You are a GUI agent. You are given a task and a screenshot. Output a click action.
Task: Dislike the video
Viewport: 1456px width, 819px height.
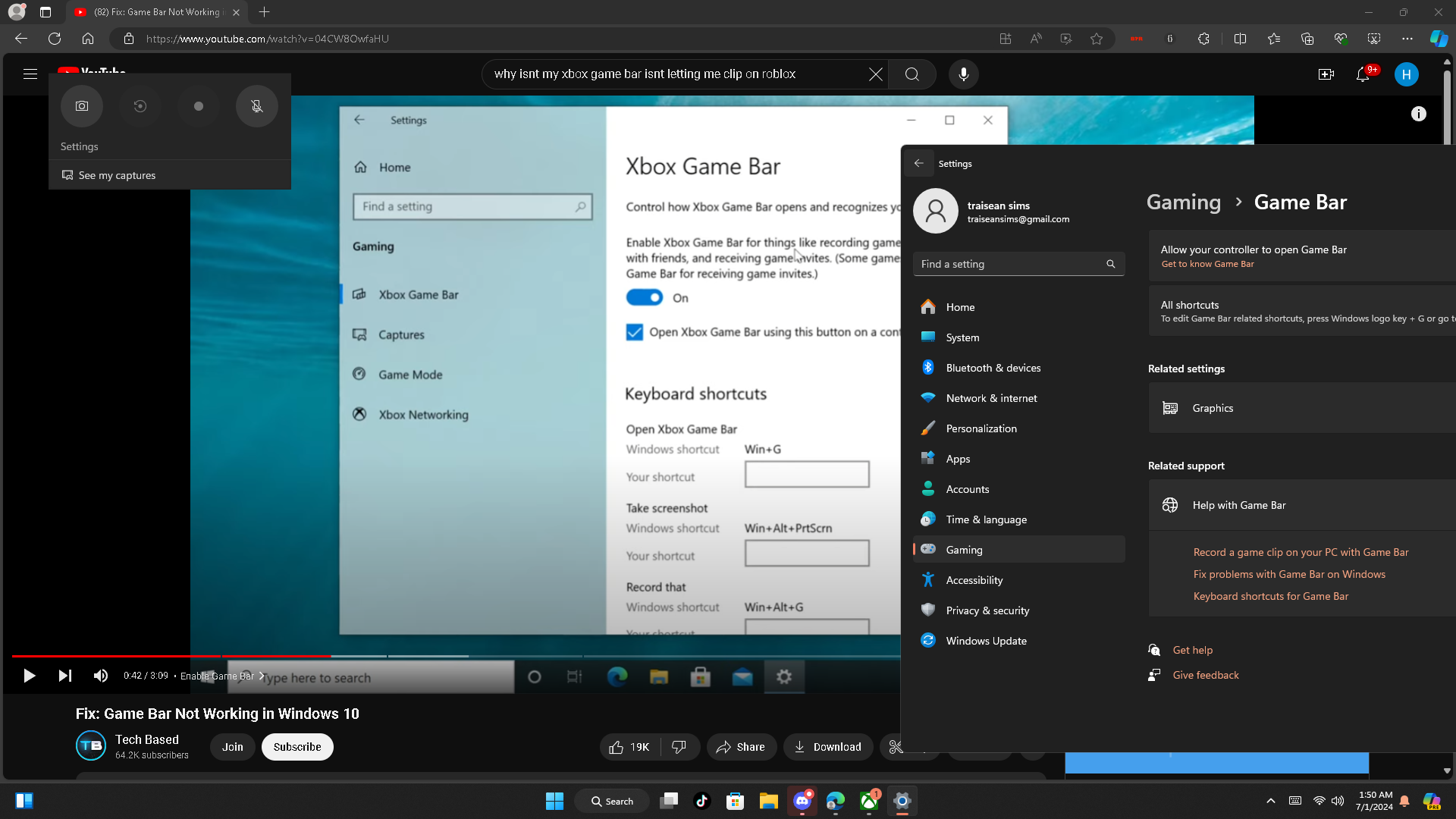point(679,747)
